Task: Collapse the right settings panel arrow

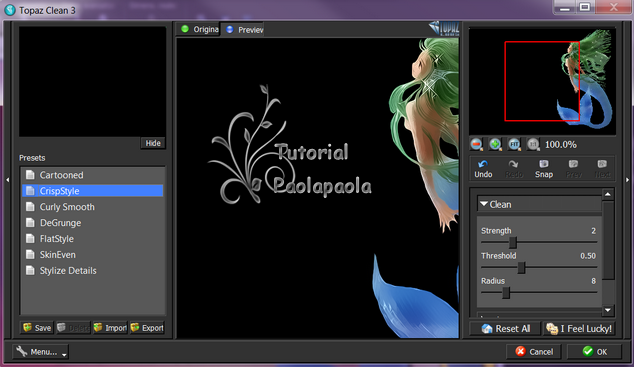Action: click(628, 180)
